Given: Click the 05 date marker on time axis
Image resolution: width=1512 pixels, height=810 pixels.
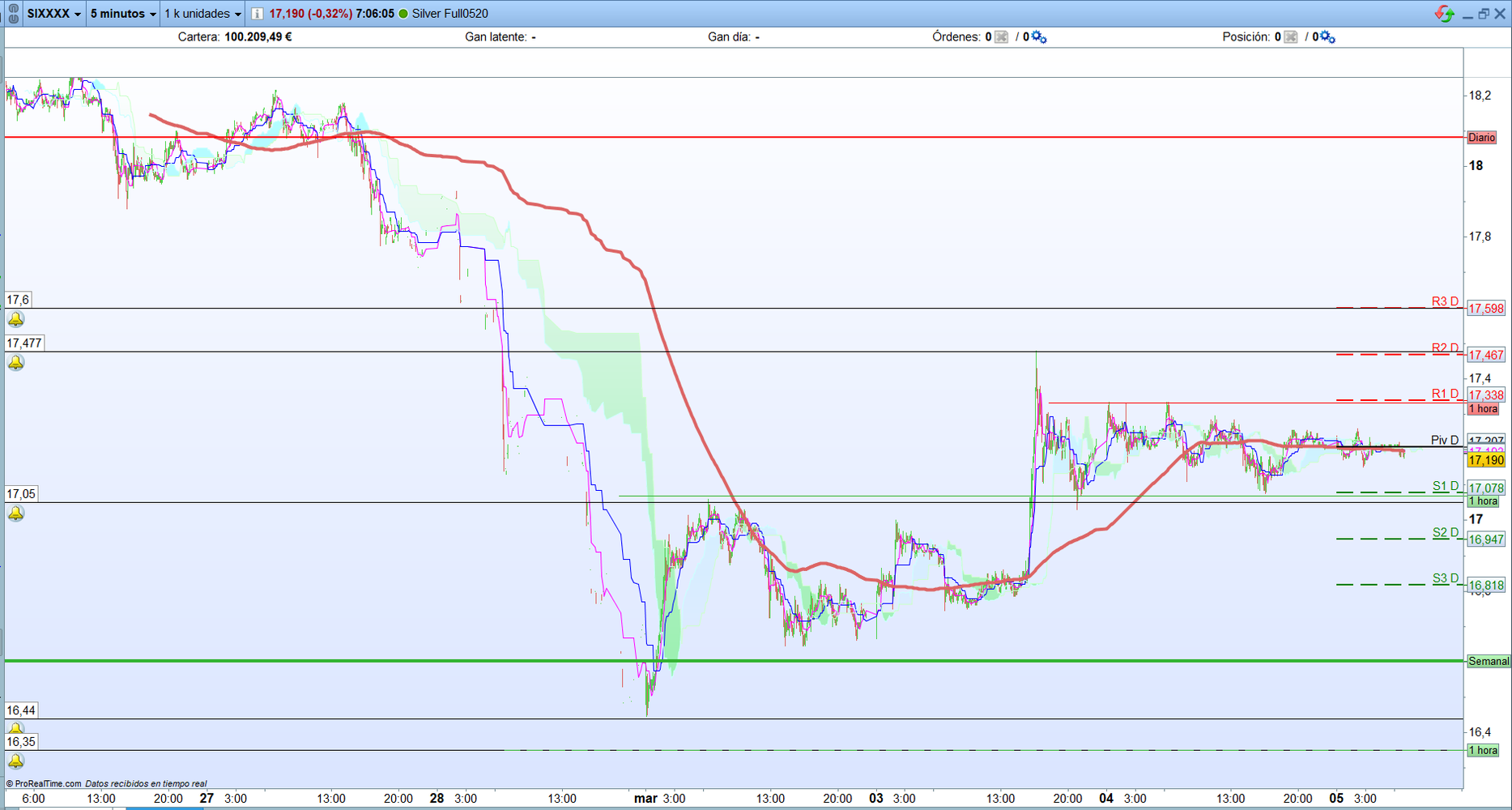Looking at the screenshot, I should 1336,799.
